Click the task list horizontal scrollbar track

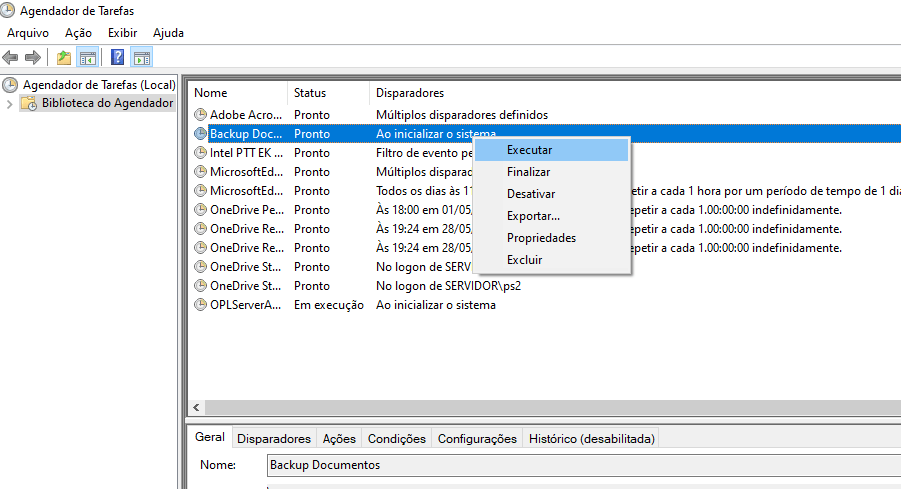coord(553,407)
